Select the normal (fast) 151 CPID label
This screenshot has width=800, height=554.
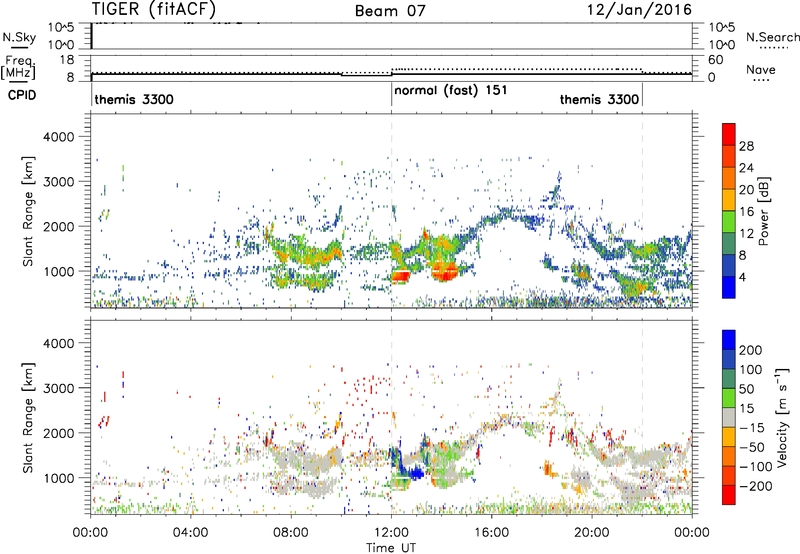tap(451, 90)
